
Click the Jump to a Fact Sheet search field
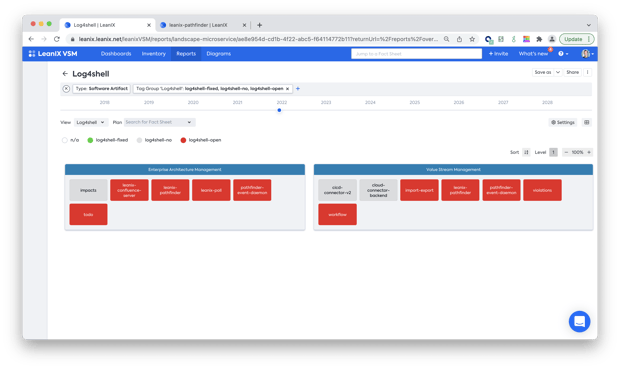click(x=416, y=54)
